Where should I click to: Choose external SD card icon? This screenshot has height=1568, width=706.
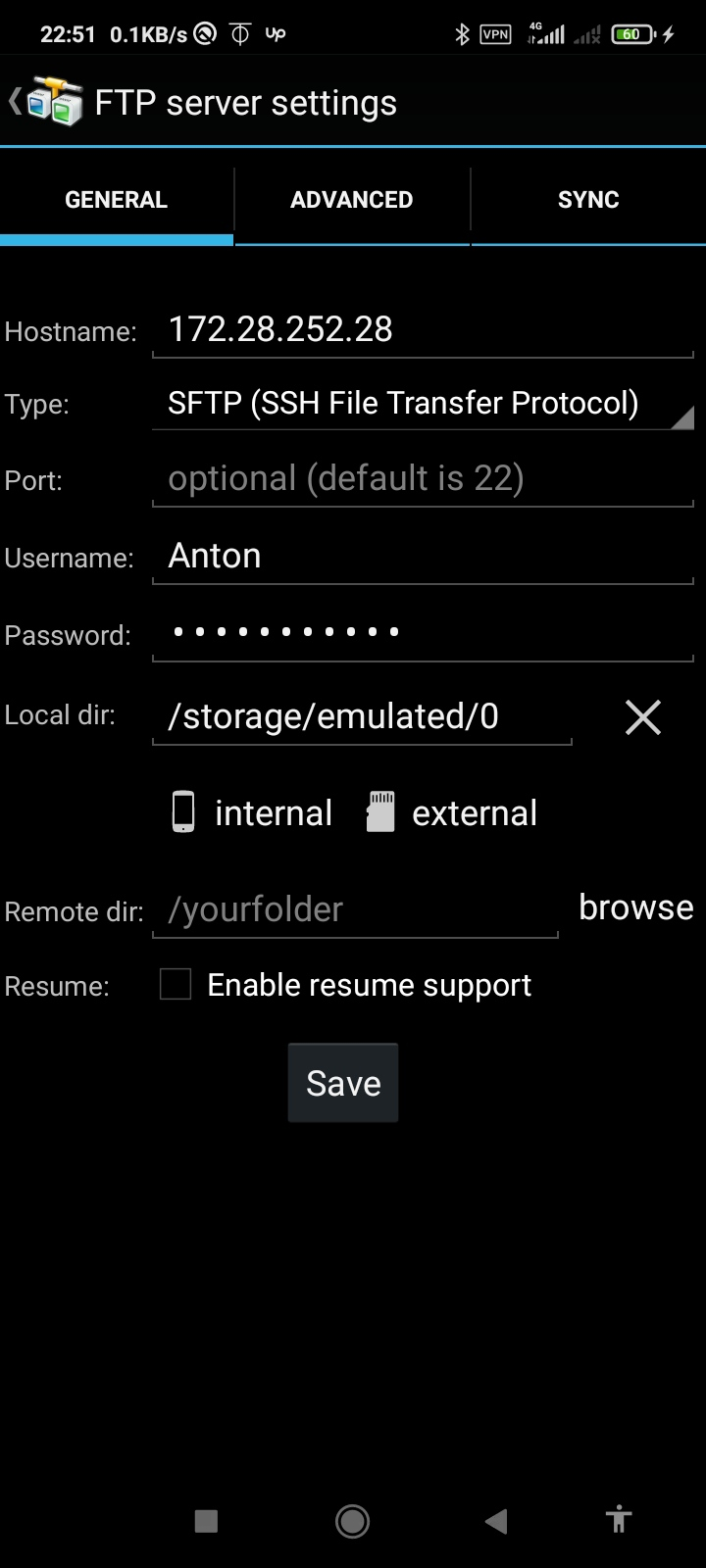[x=380, y=812]
